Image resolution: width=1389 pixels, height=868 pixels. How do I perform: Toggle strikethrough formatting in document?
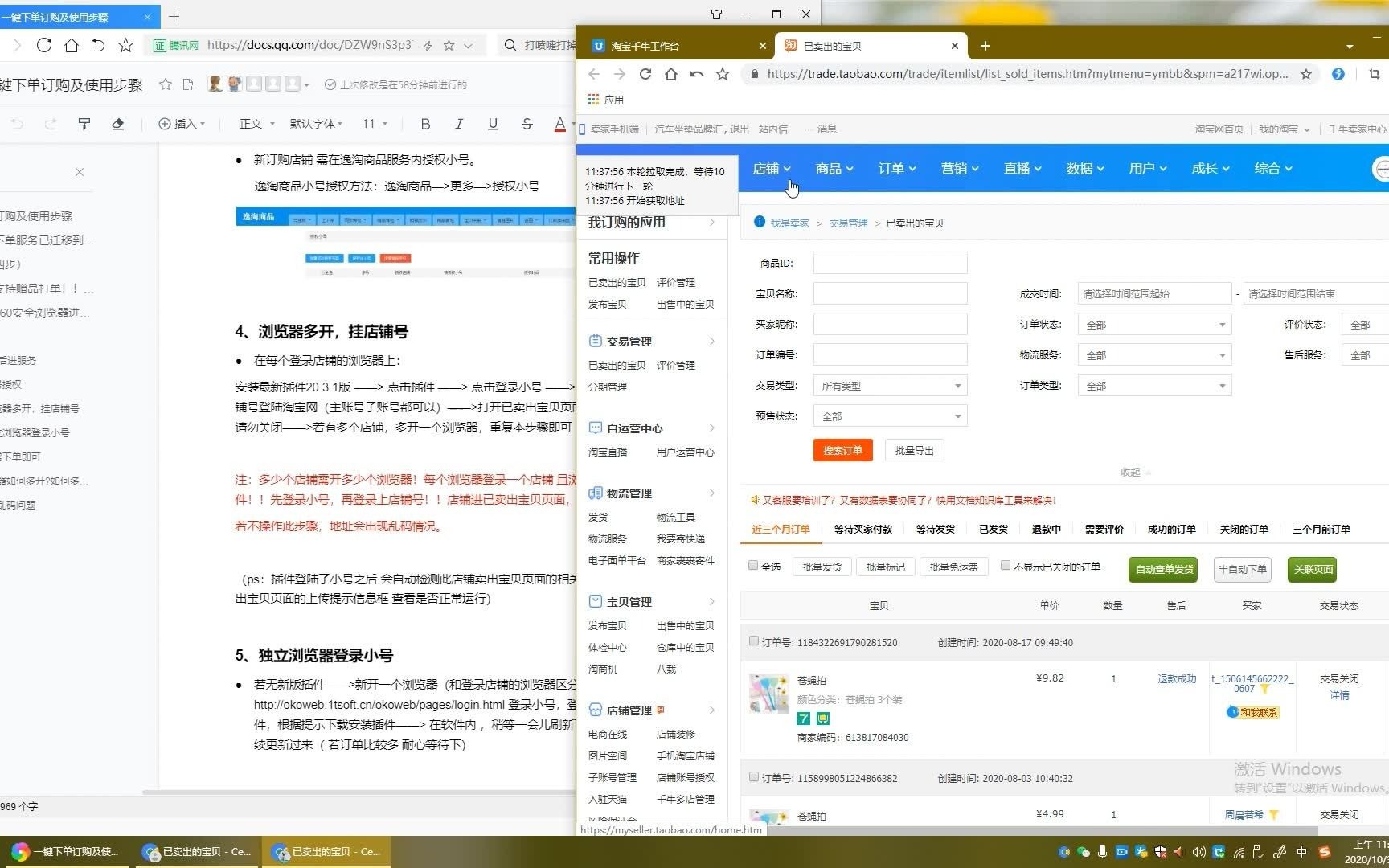tap(527, 124)
